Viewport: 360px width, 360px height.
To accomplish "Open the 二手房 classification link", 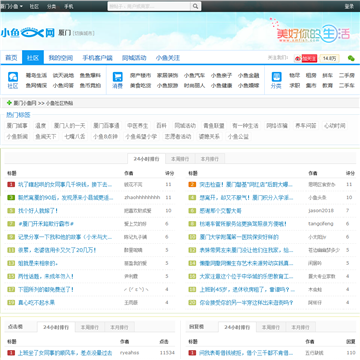I will [x=347, y=75].
